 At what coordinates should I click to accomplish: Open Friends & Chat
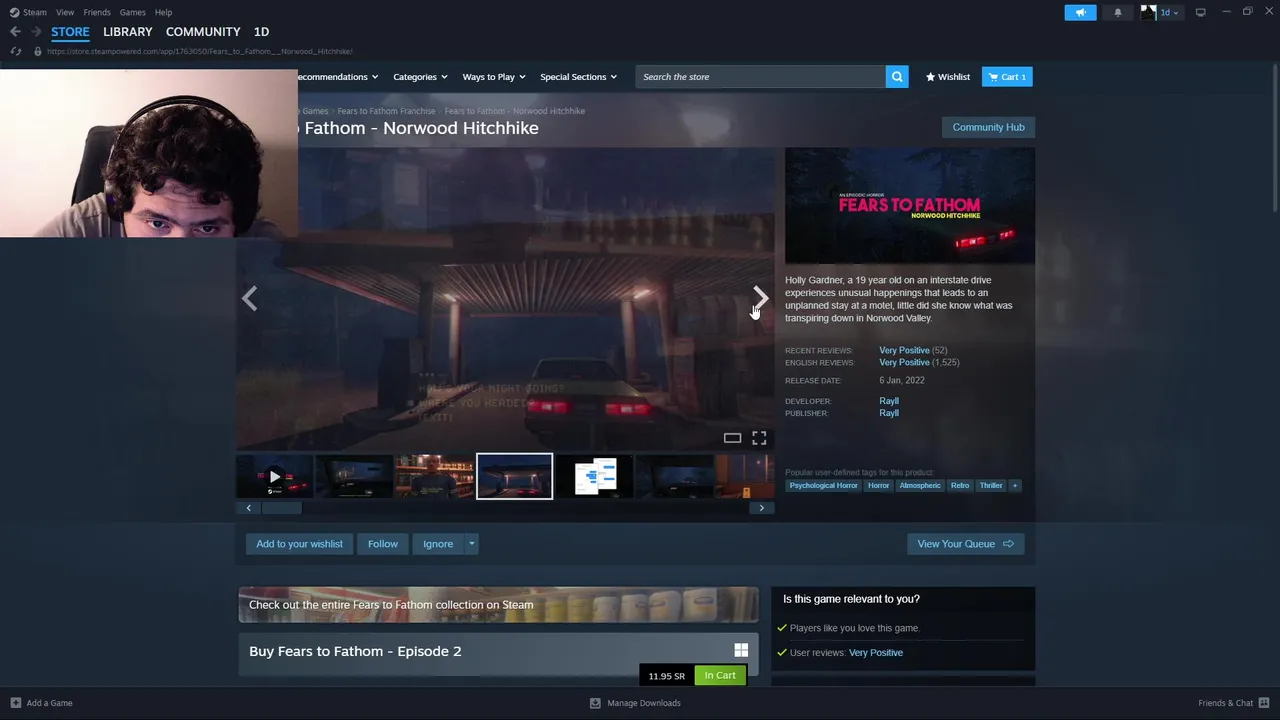(1234, 703)
